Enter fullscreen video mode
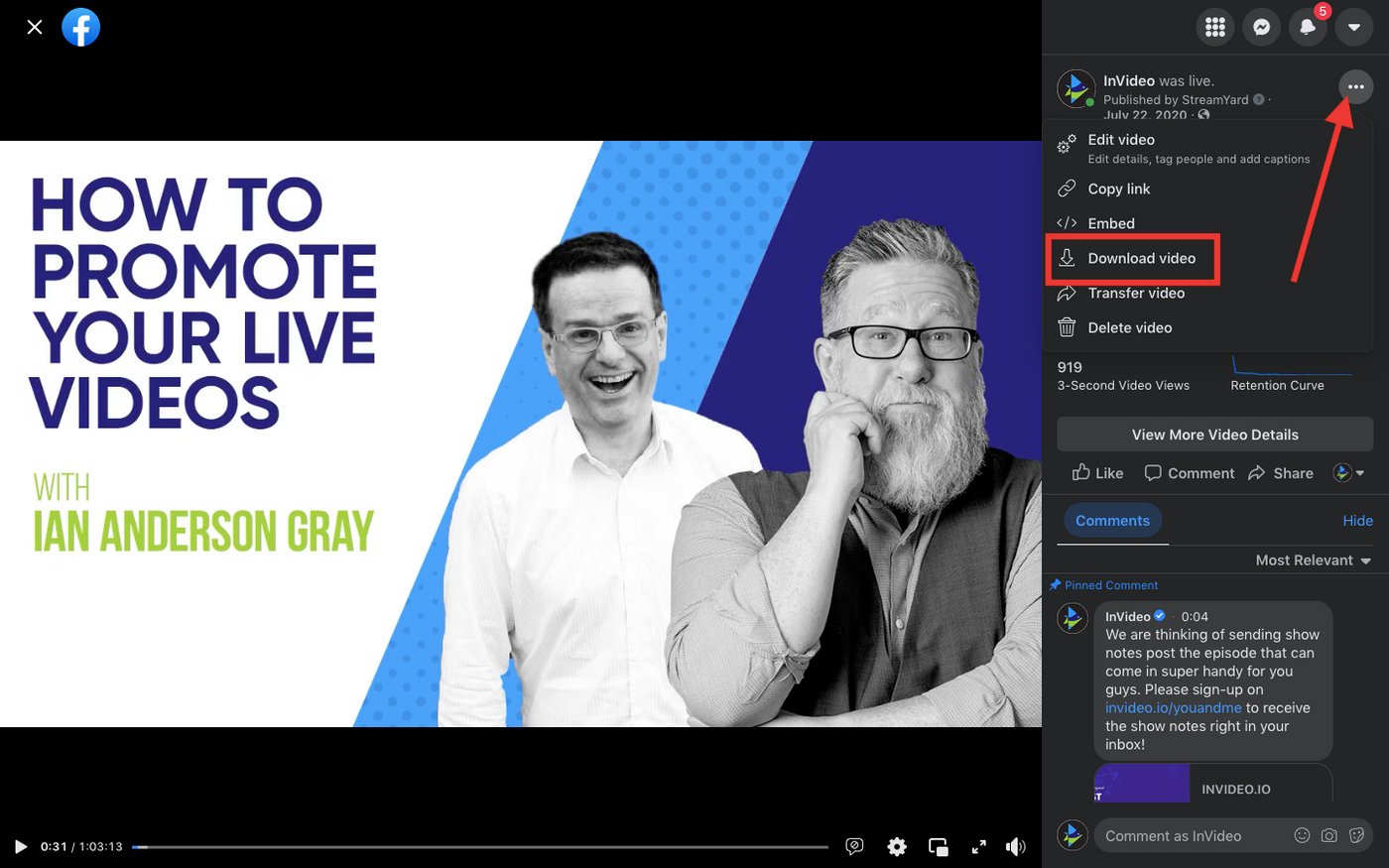Viewport: 1389px width, 868px height. (x=978, y=846)
